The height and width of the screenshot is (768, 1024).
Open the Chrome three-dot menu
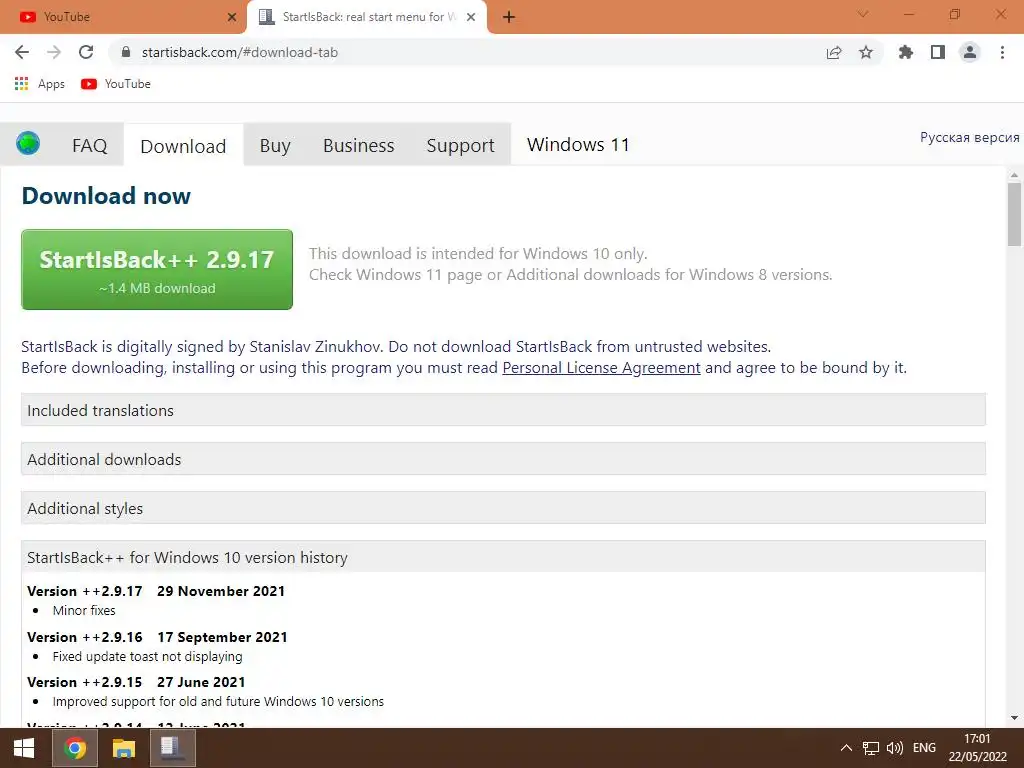tap(1002, 52)
